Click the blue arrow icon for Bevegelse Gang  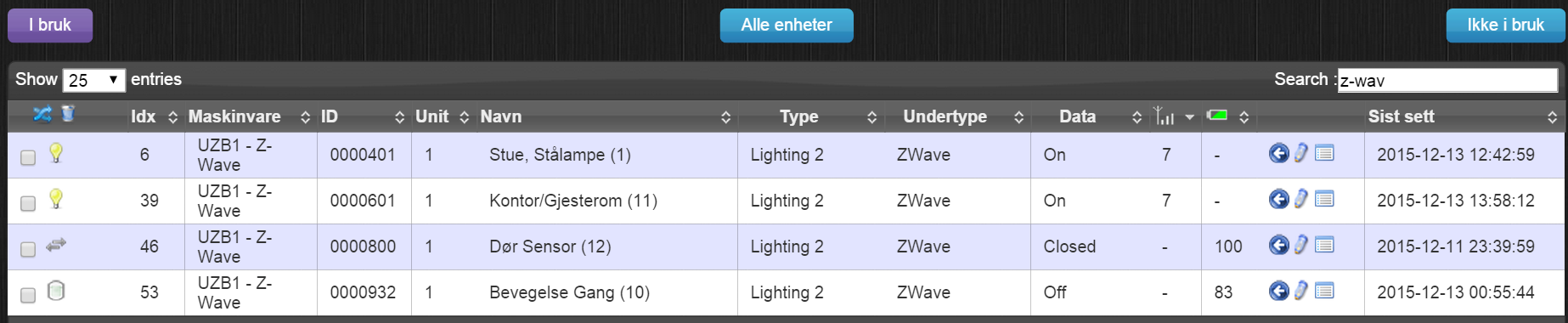pyautogui.click(x=1278, y=291)
